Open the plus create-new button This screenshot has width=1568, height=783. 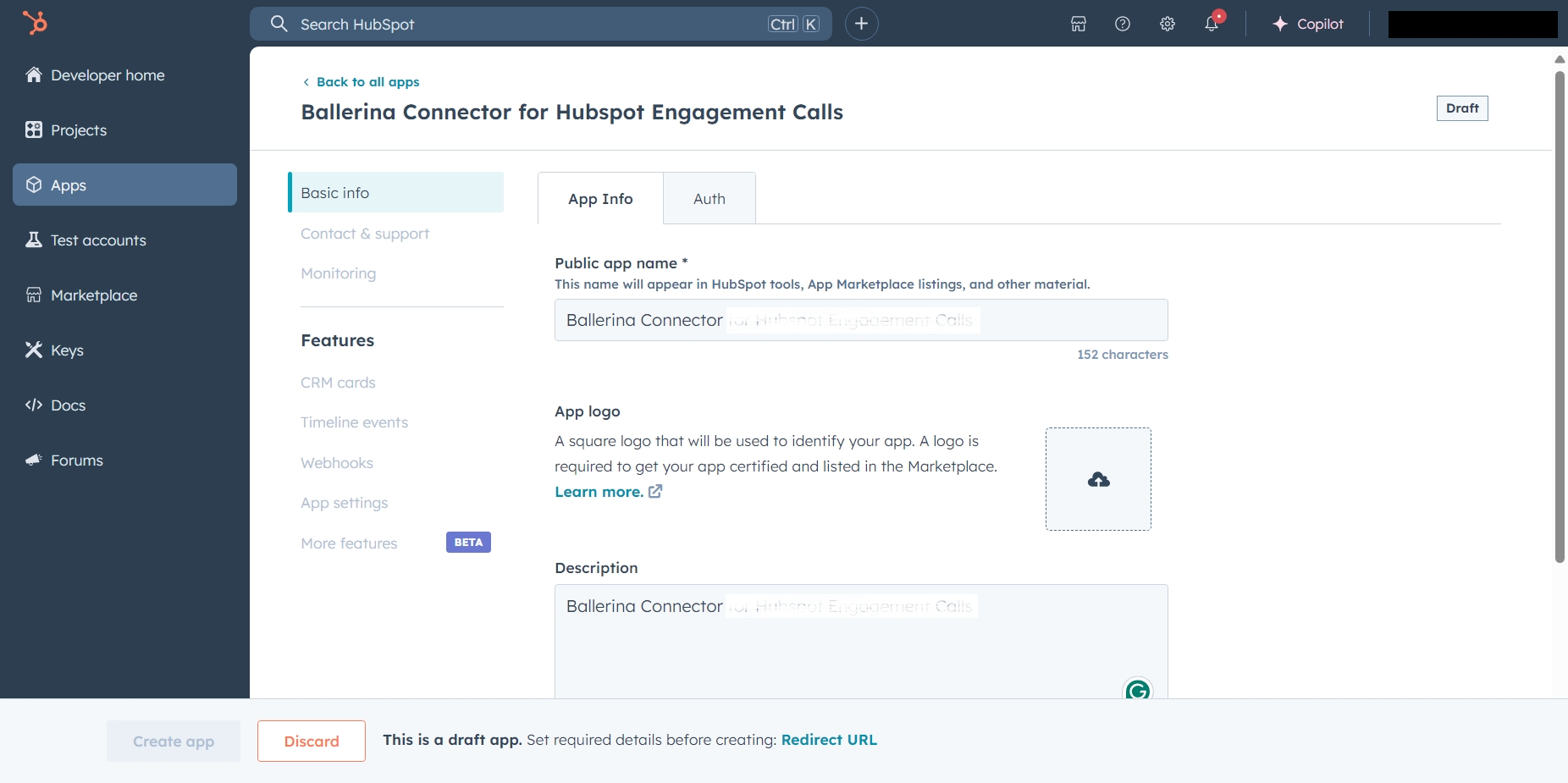[862, 24]
